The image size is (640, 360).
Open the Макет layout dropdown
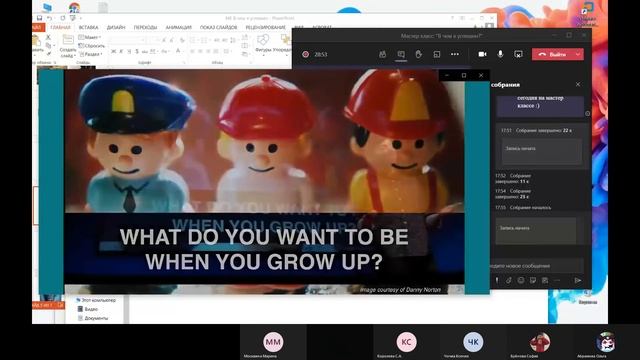89,38
